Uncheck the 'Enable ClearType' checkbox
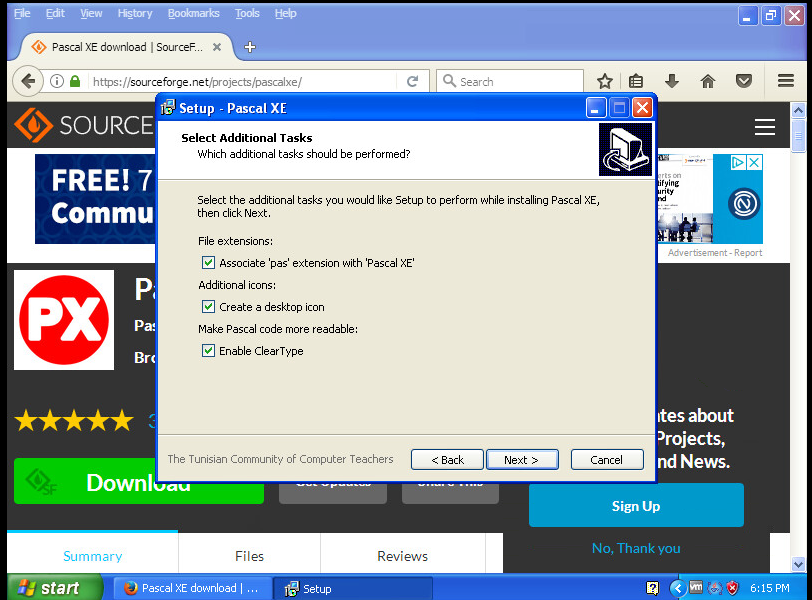 coord(208,350)
